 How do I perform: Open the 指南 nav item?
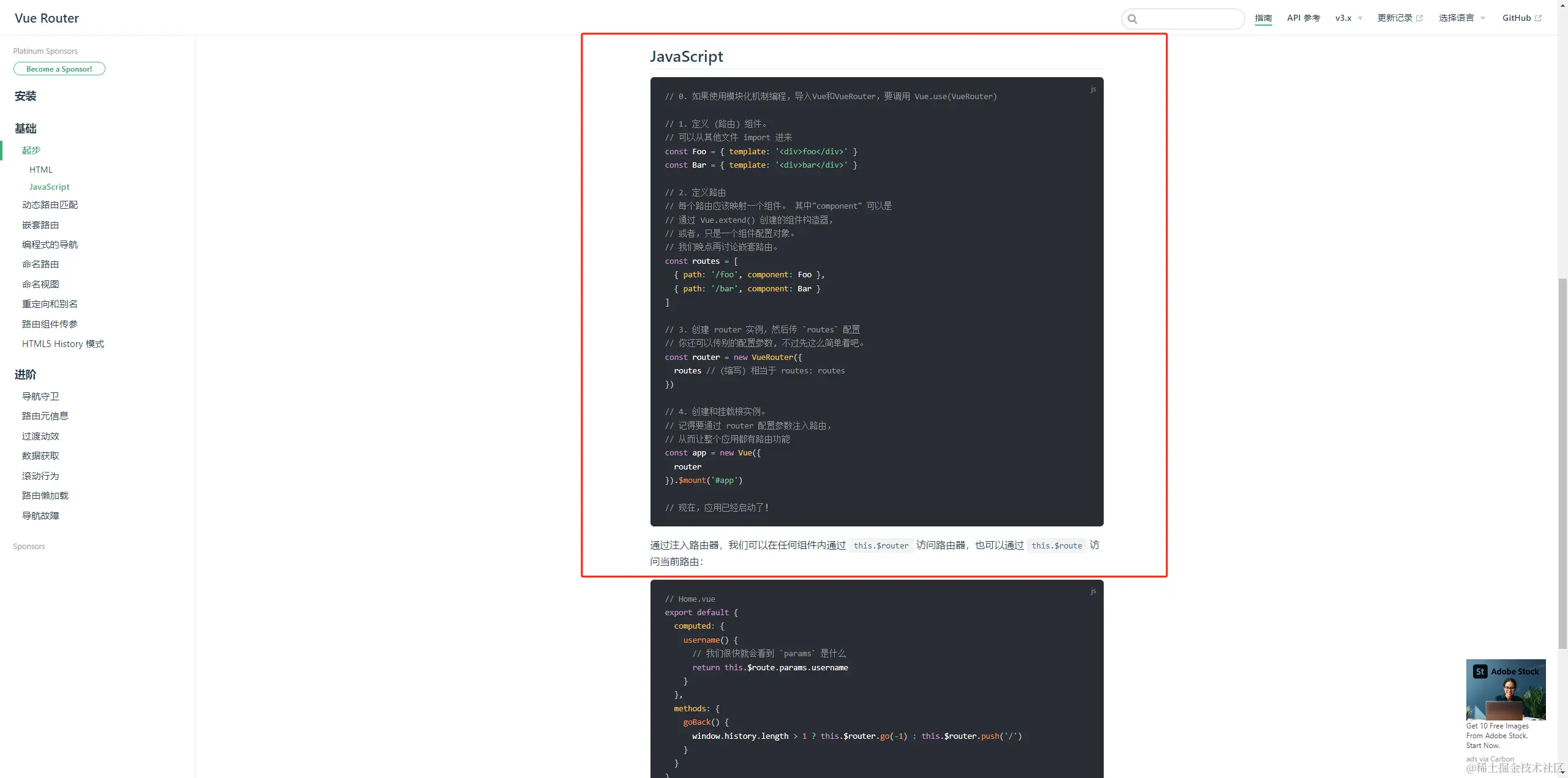(x=1263, y=18)
